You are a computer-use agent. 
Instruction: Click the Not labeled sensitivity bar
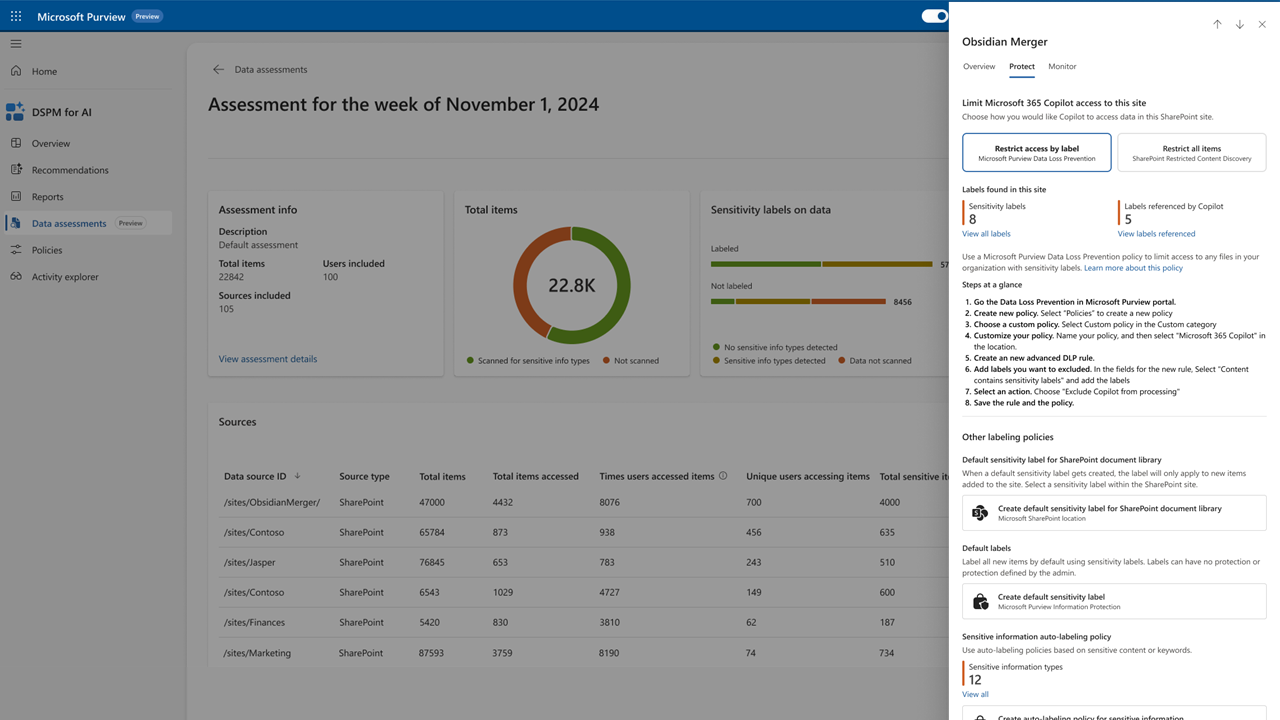coord(799,301)
